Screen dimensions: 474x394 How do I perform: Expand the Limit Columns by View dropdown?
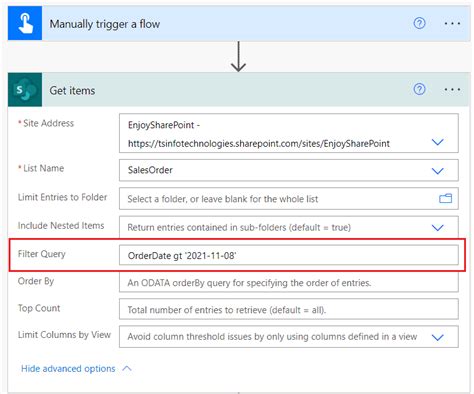(437, 337)
